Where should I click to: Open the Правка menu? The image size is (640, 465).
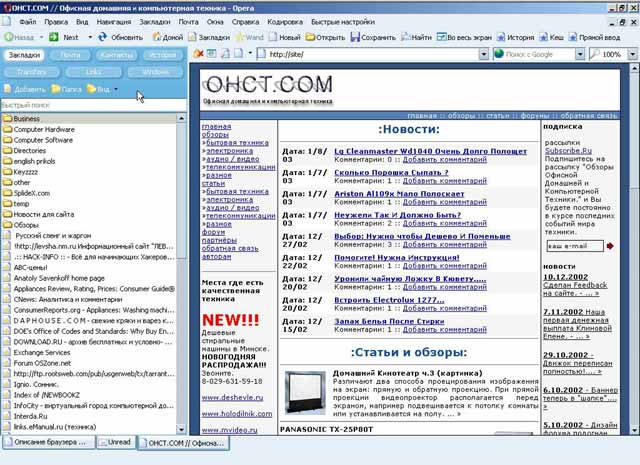pyautogui.click(x=56, y=22)
